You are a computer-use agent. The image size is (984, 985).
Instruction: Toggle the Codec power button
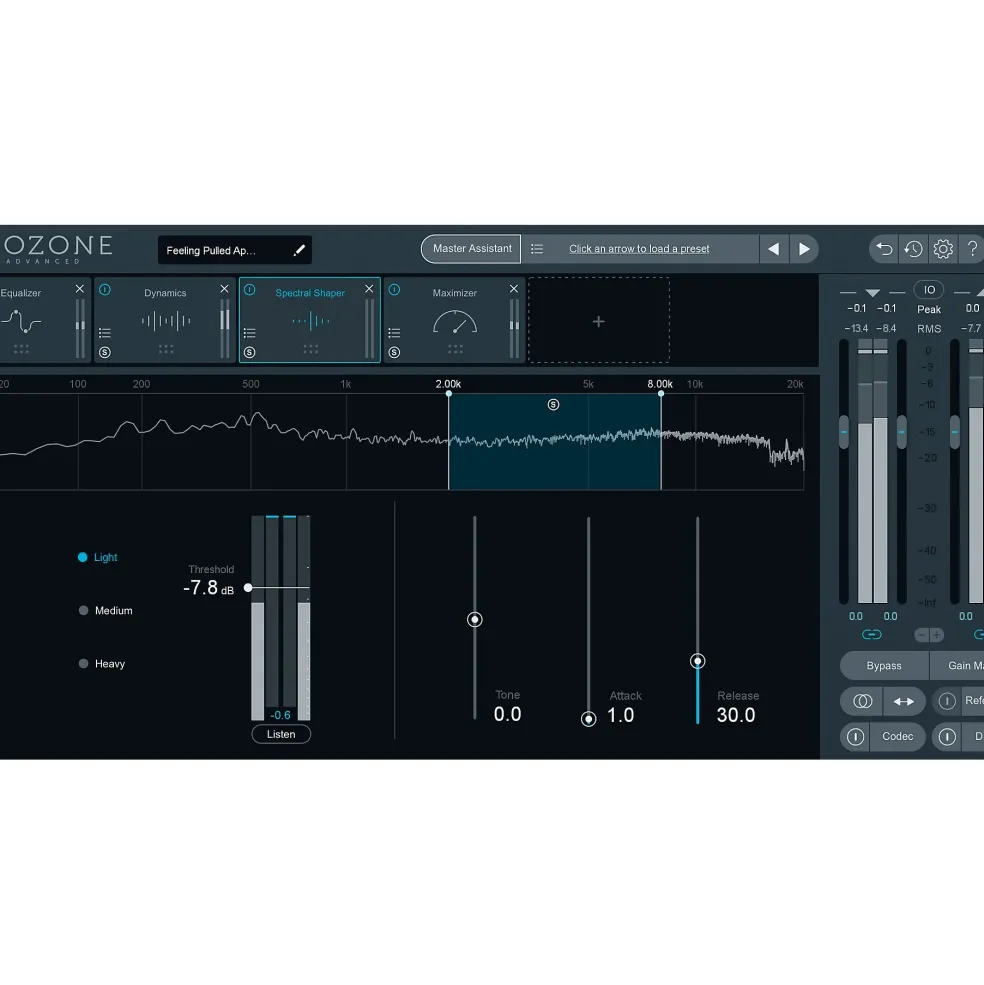point(855,736)
